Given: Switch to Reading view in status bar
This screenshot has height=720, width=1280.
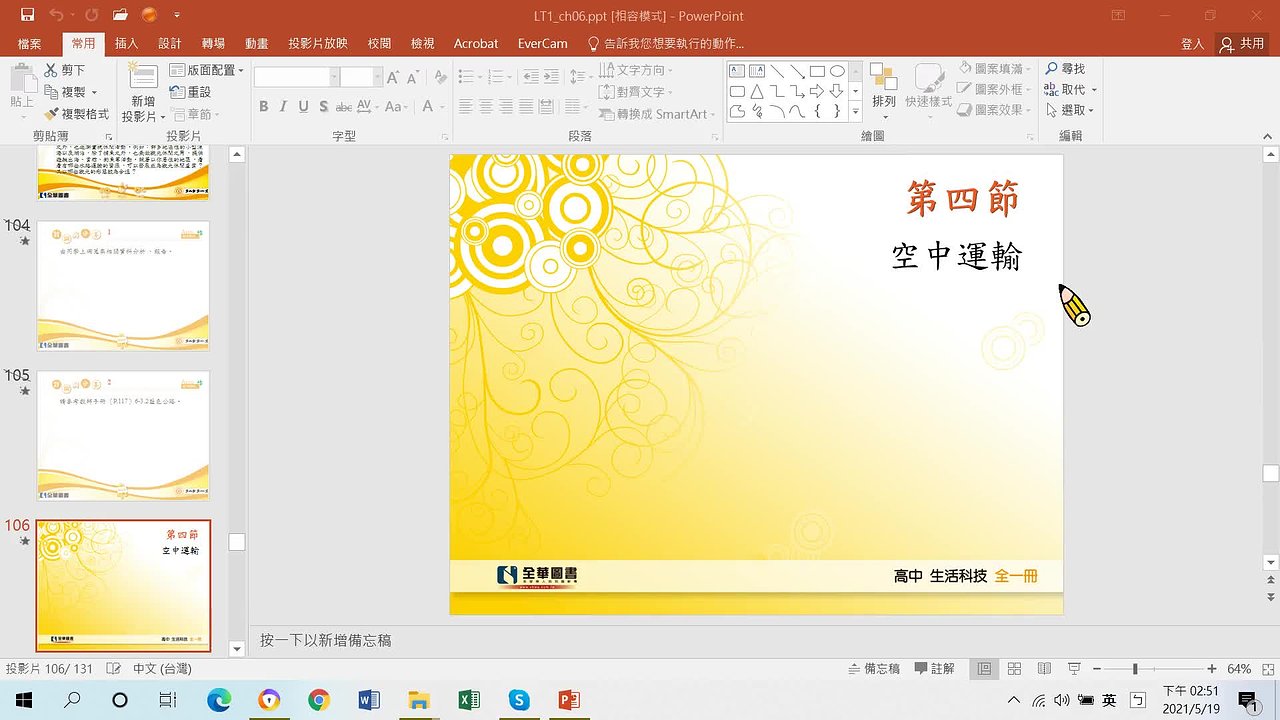Looking at the screenshot, I should pos(1044,669).
